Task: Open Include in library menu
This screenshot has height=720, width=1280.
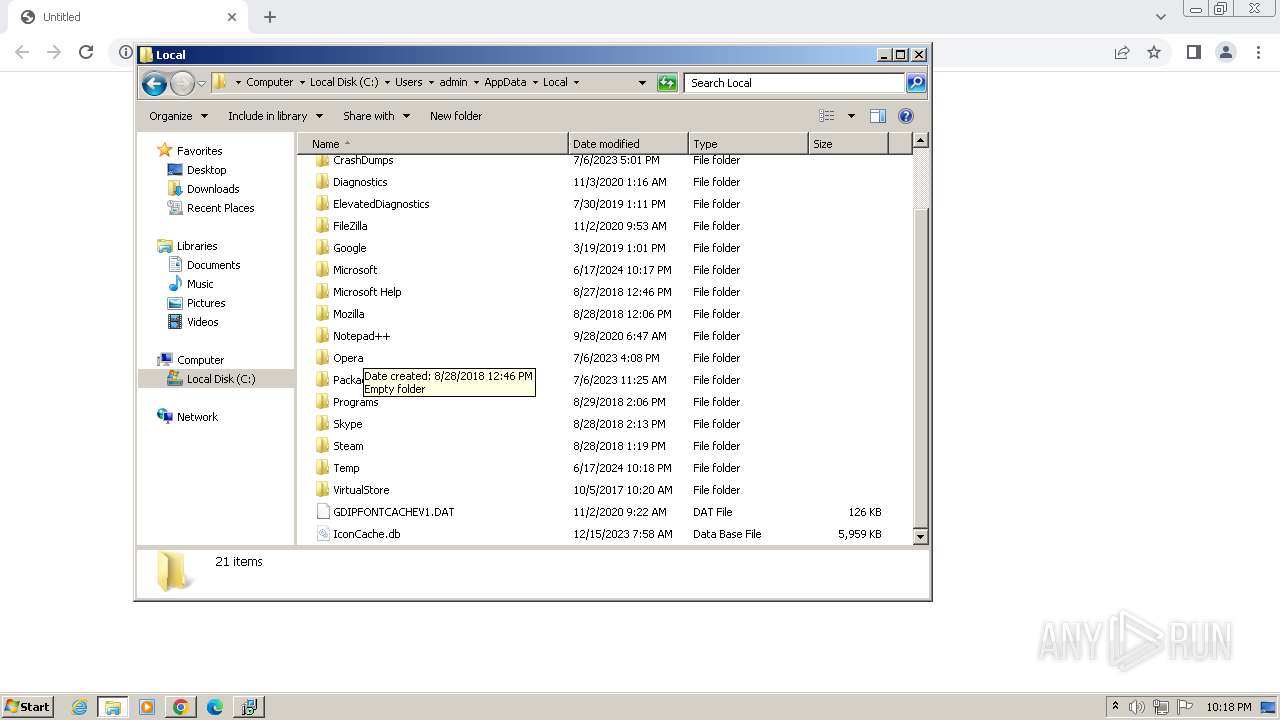Action: click(x=275, y=116)
